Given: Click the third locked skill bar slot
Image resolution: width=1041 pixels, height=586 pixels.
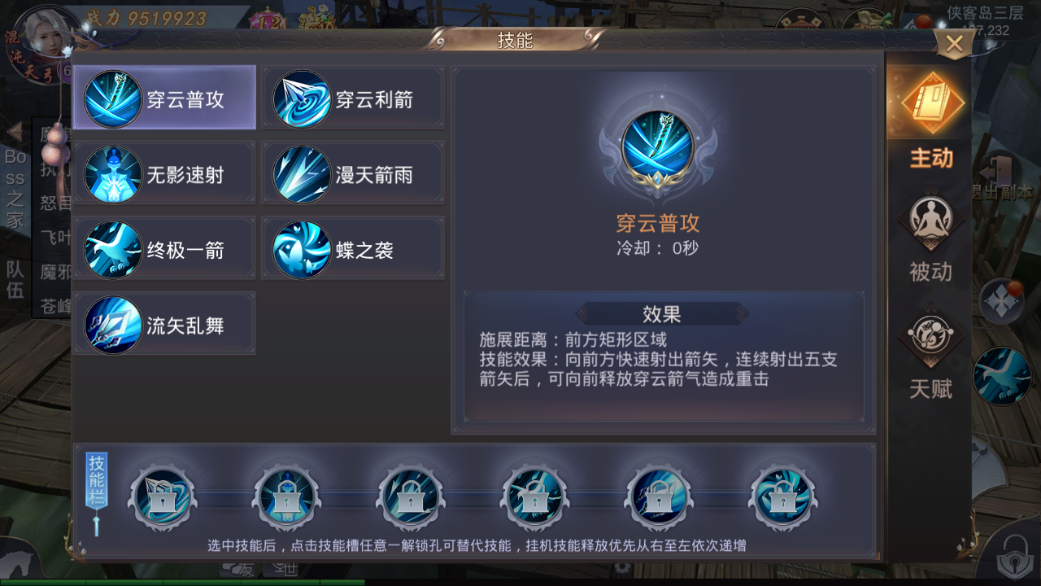Looking at the screenshot, I should point(411,496).
